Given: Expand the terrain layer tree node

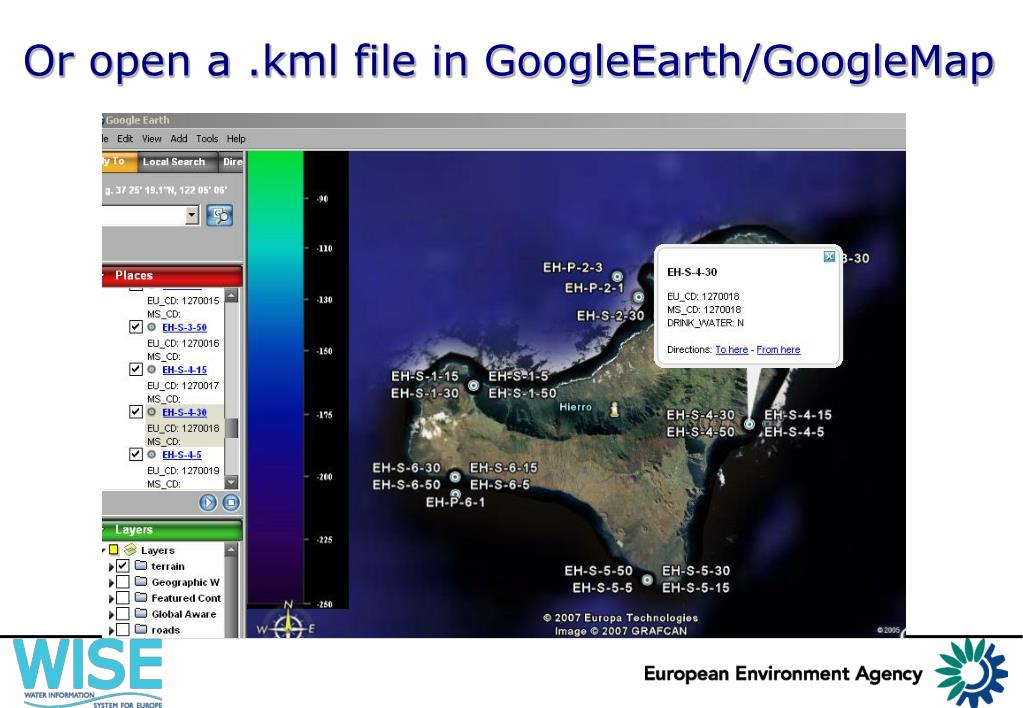Looking at the screenshot, I should 111,566.
